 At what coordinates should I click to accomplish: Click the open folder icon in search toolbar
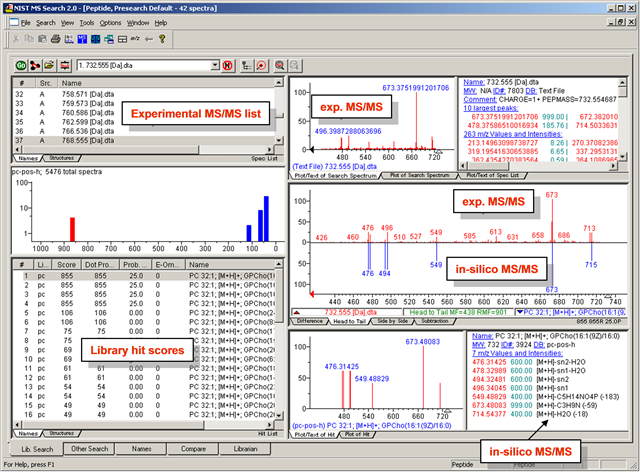tap(49, 65)
